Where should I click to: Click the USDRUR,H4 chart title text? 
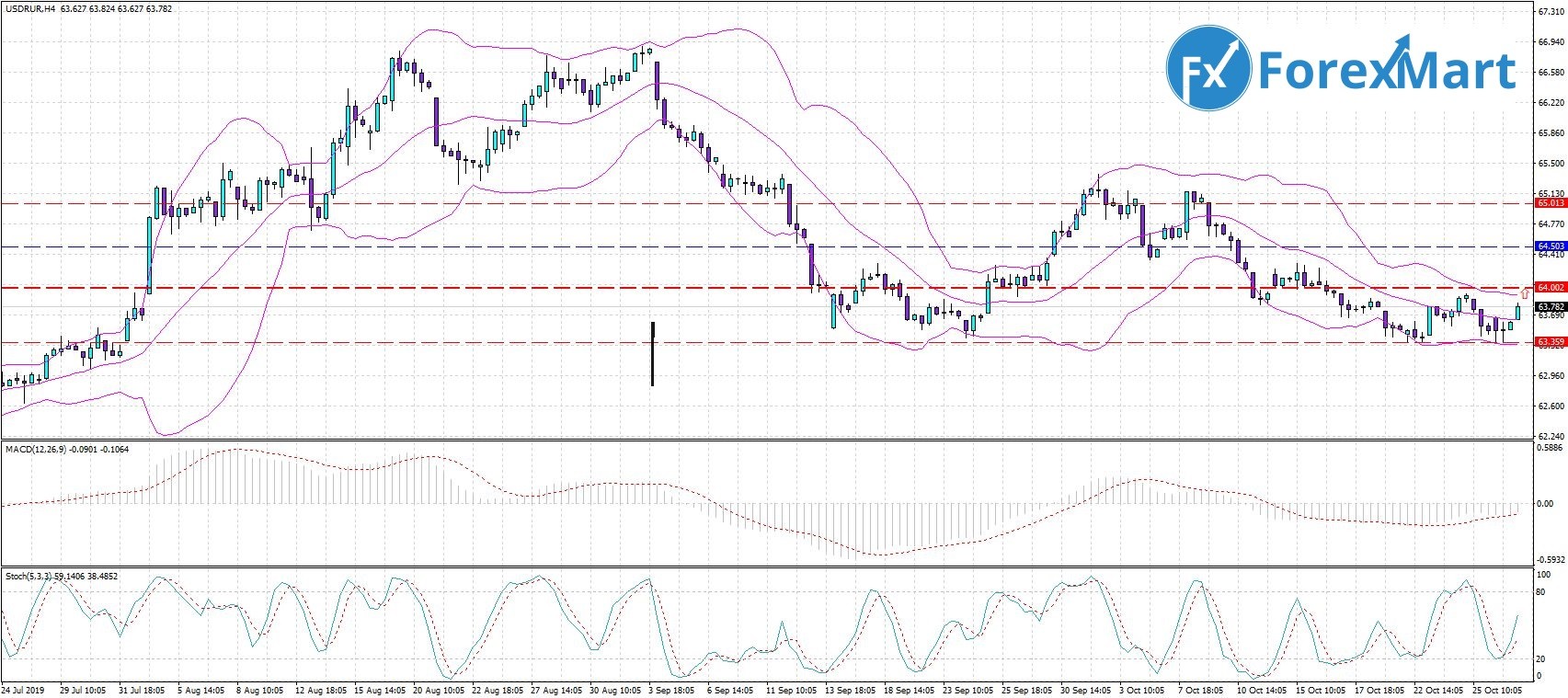pos(30,9)
